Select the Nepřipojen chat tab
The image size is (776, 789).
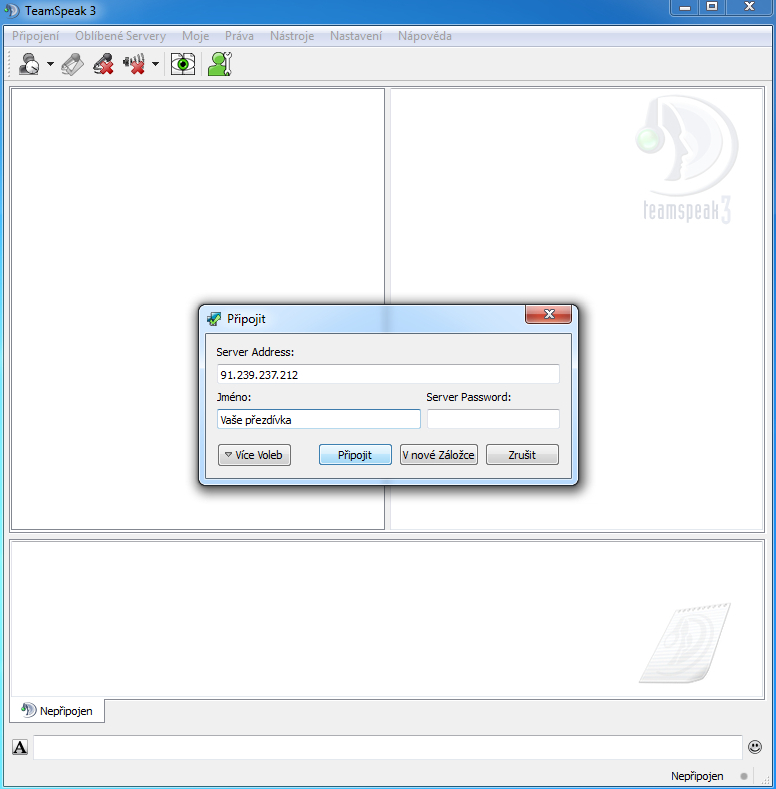coord(57,711)
